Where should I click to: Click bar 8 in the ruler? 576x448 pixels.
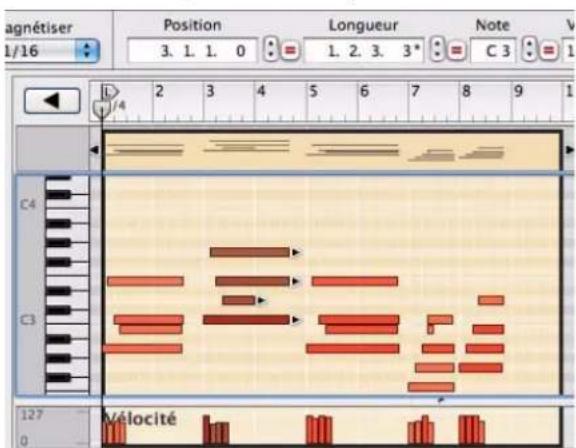(466, 91)
